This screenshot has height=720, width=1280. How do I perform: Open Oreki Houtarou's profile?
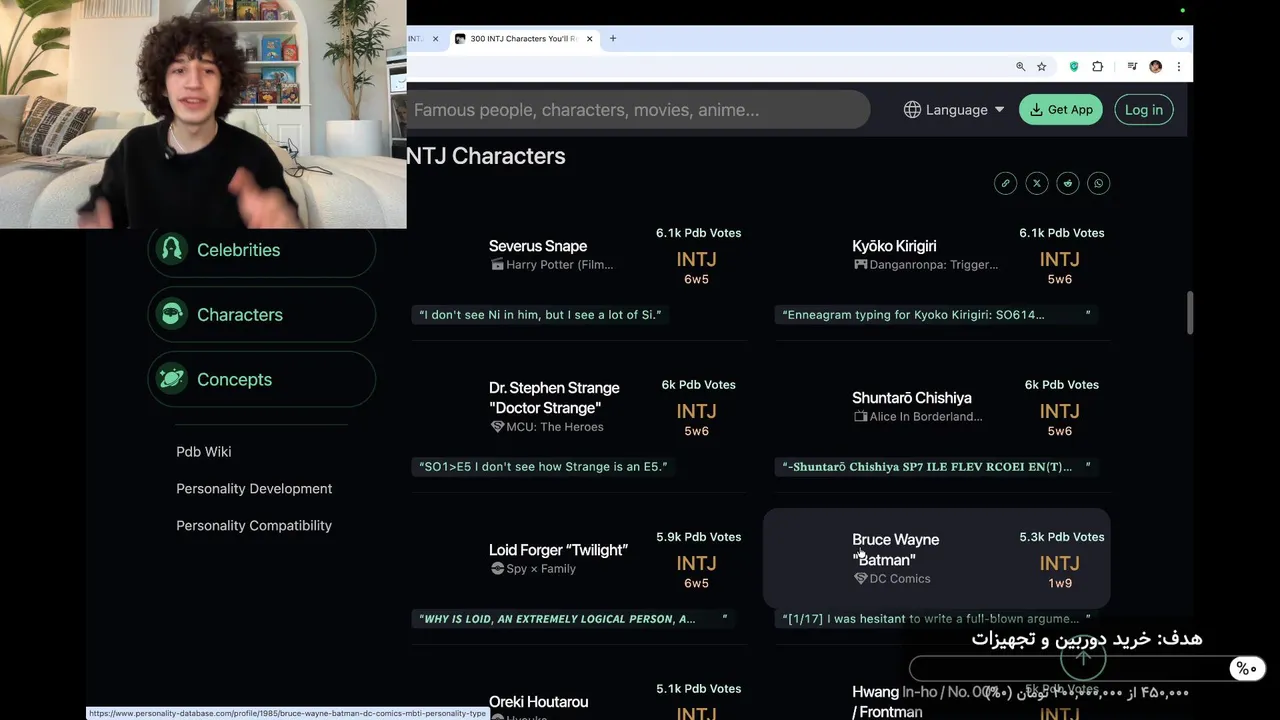coord(538,702)
